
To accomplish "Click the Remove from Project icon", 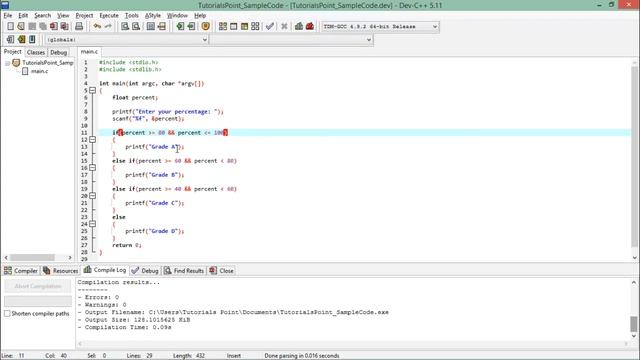I will pos(191,27).
